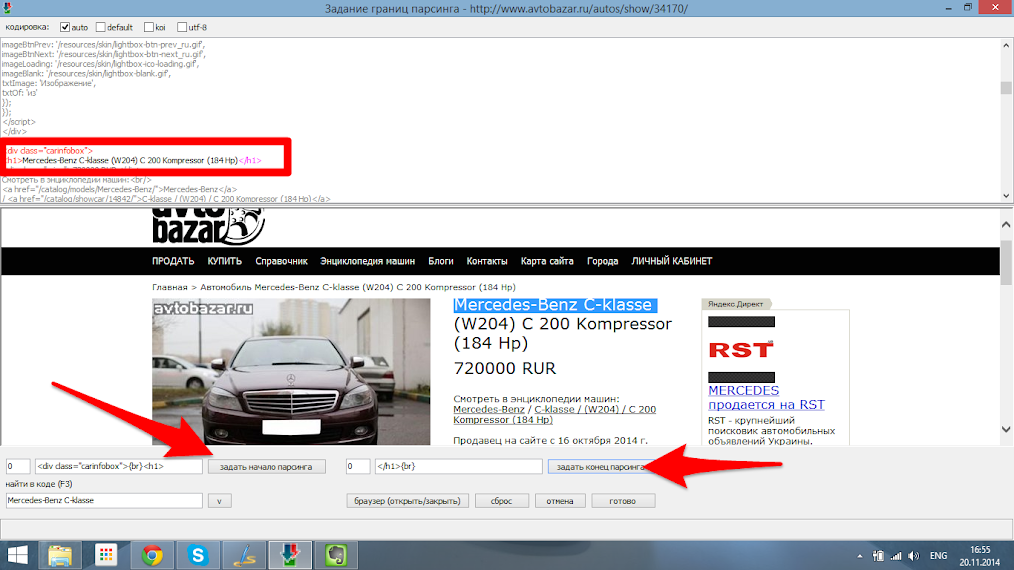Screen dimensions: 1014x570
Task: Click the code pane scrollbar thumb
Action: (1006, 88)
